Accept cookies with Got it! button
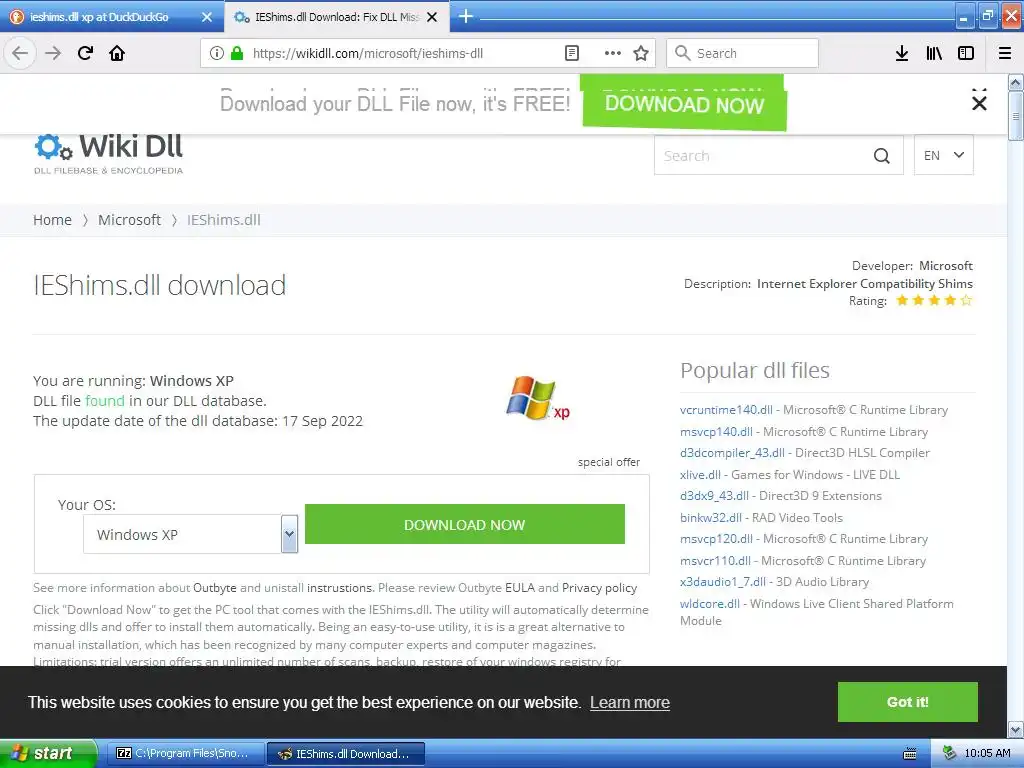Viewport: 1024px width, 768px height. [x=907, y=702]
